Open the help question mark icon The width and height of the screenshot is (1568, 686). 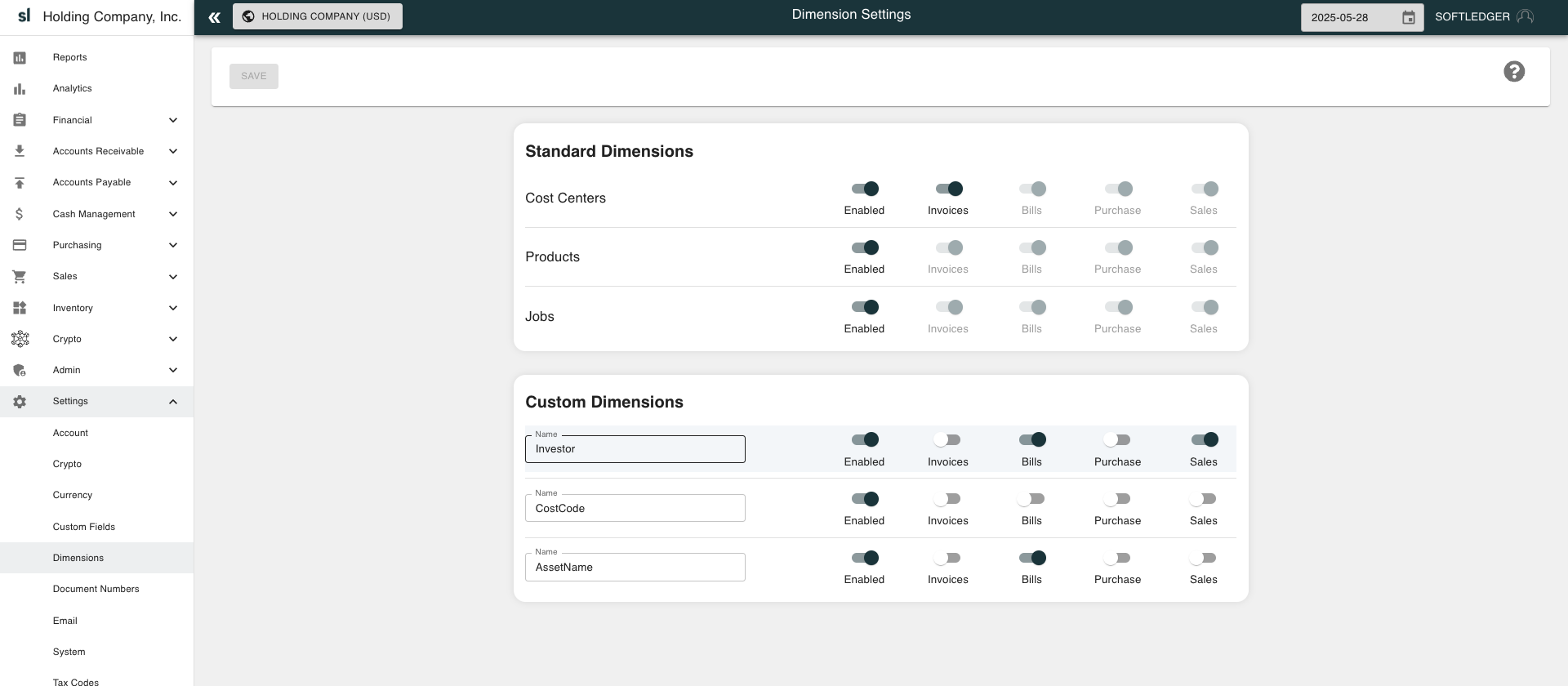coord(1514,72)
